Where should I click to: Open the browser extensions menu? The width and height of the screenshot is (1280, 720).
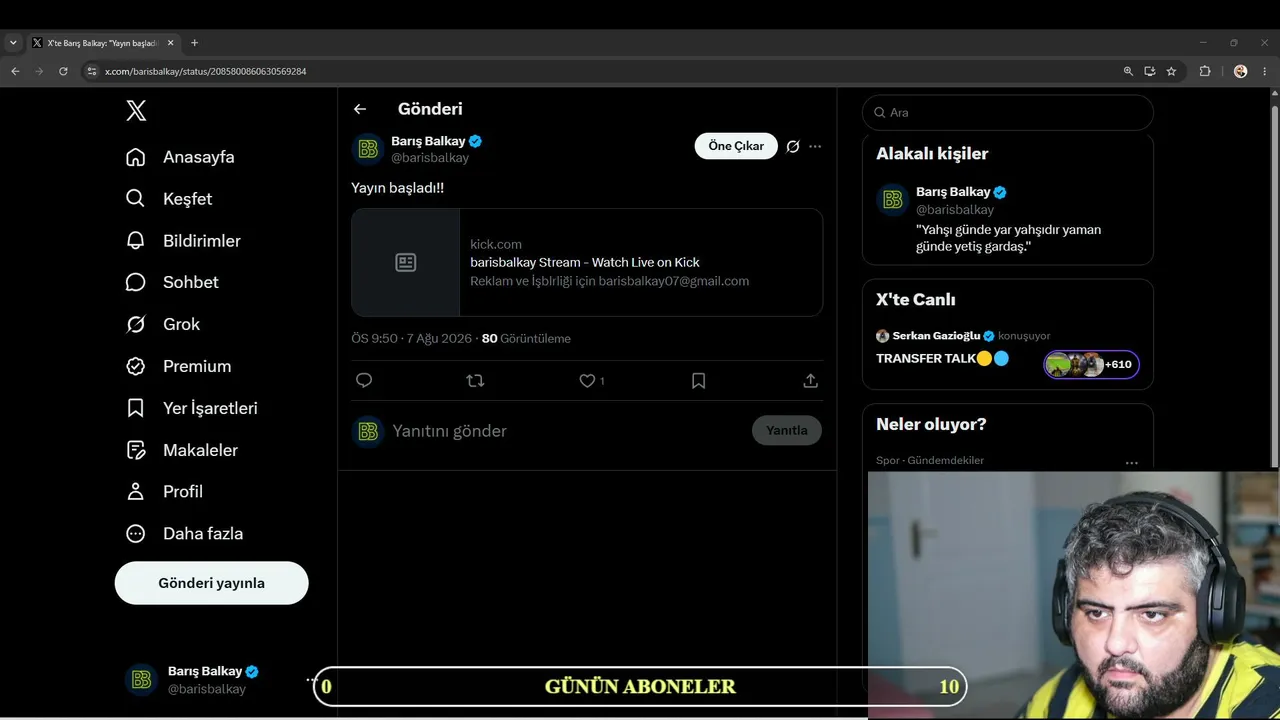1204,71
